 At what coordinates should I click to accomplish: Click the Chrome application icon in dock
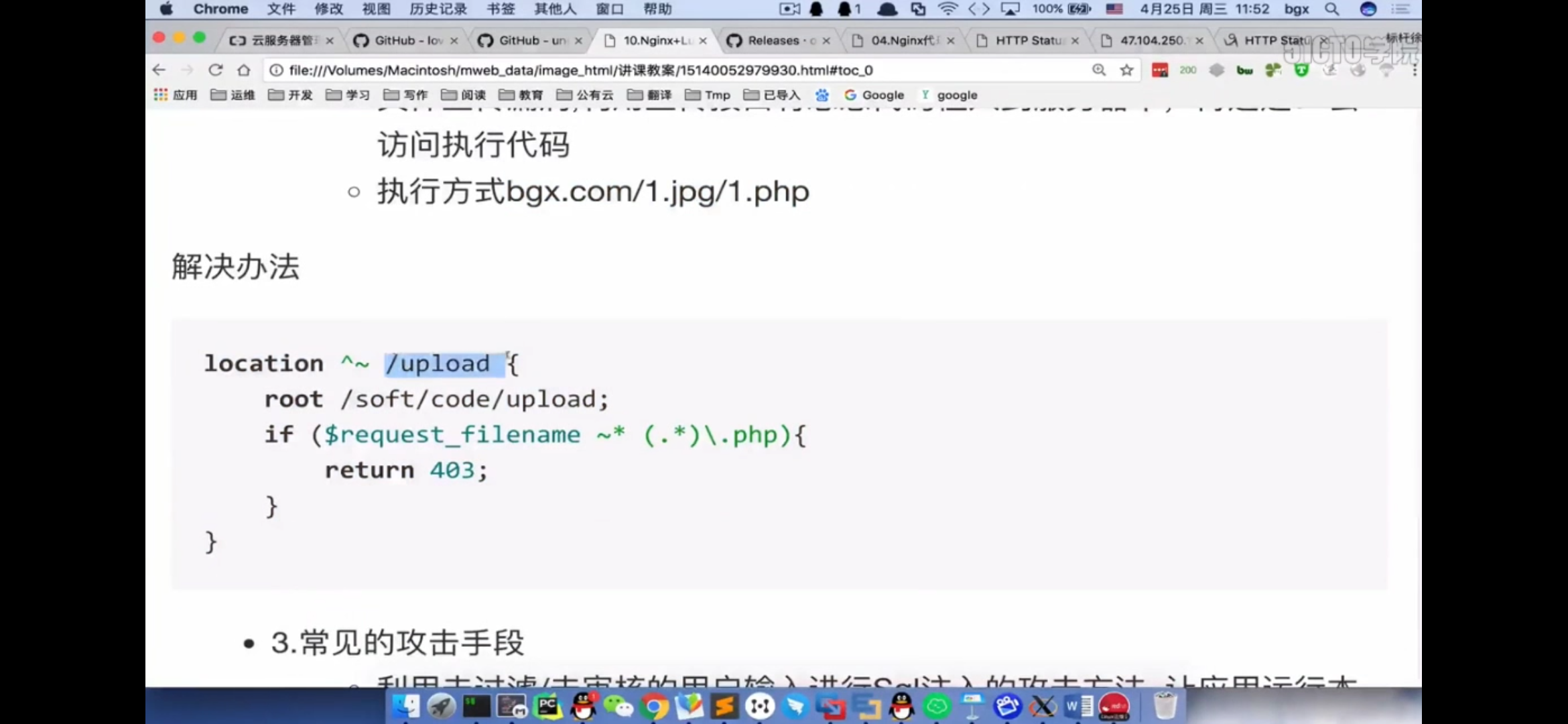[x=652, y=706]
